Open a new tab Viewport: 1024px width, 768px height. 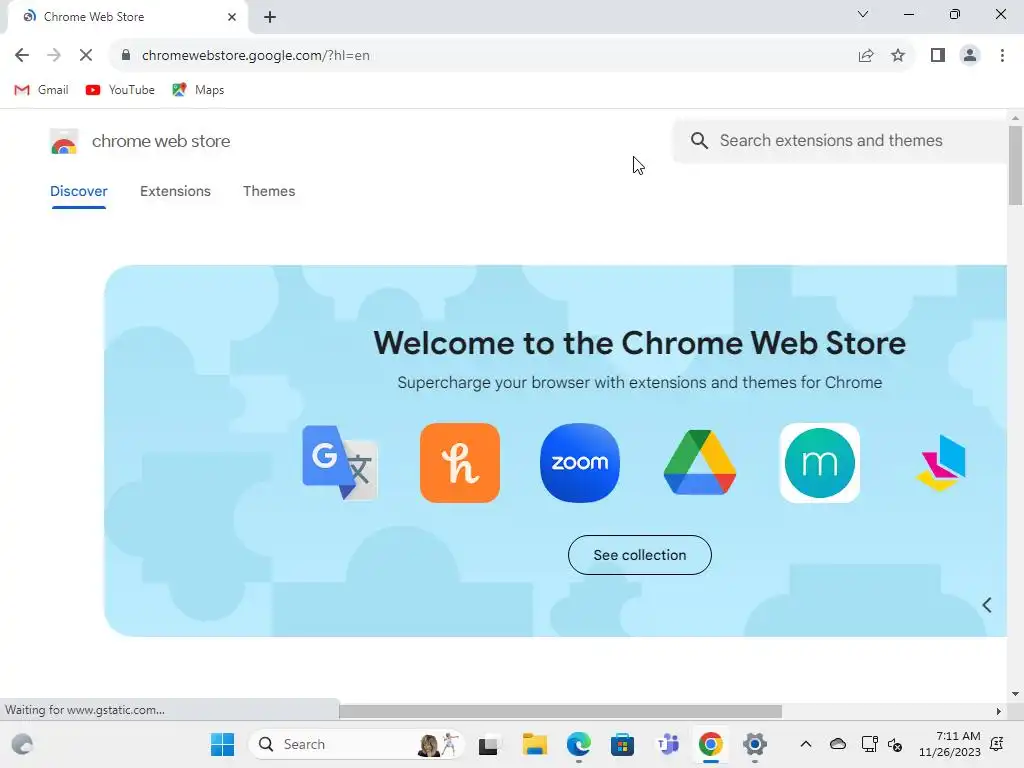click(270, 17)
